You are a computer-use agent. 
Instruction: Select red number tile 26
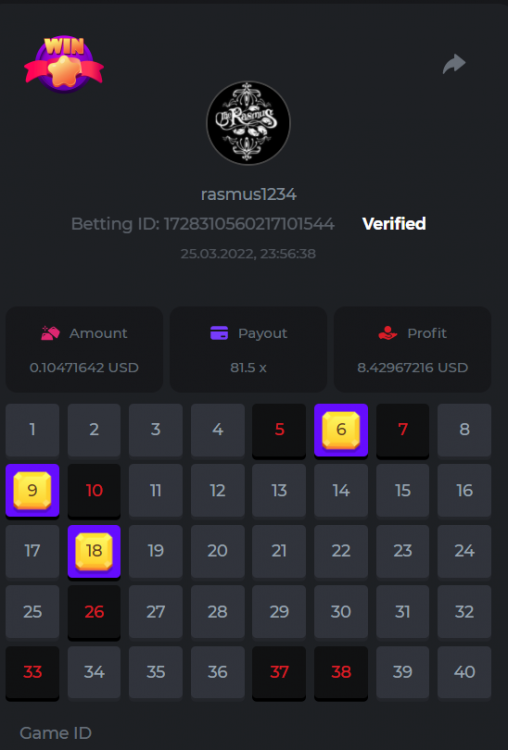[x=94, y=612]
